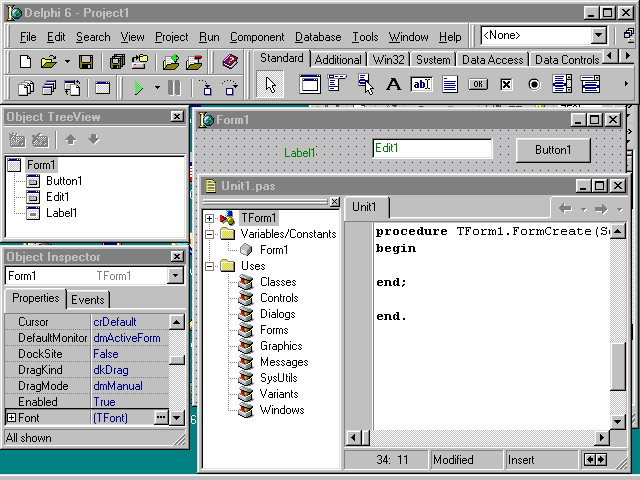The width and height of the screenshot is (640, 480).
Task: Click the code editor vertical scrollbar thumb
Action: [618, 367]
